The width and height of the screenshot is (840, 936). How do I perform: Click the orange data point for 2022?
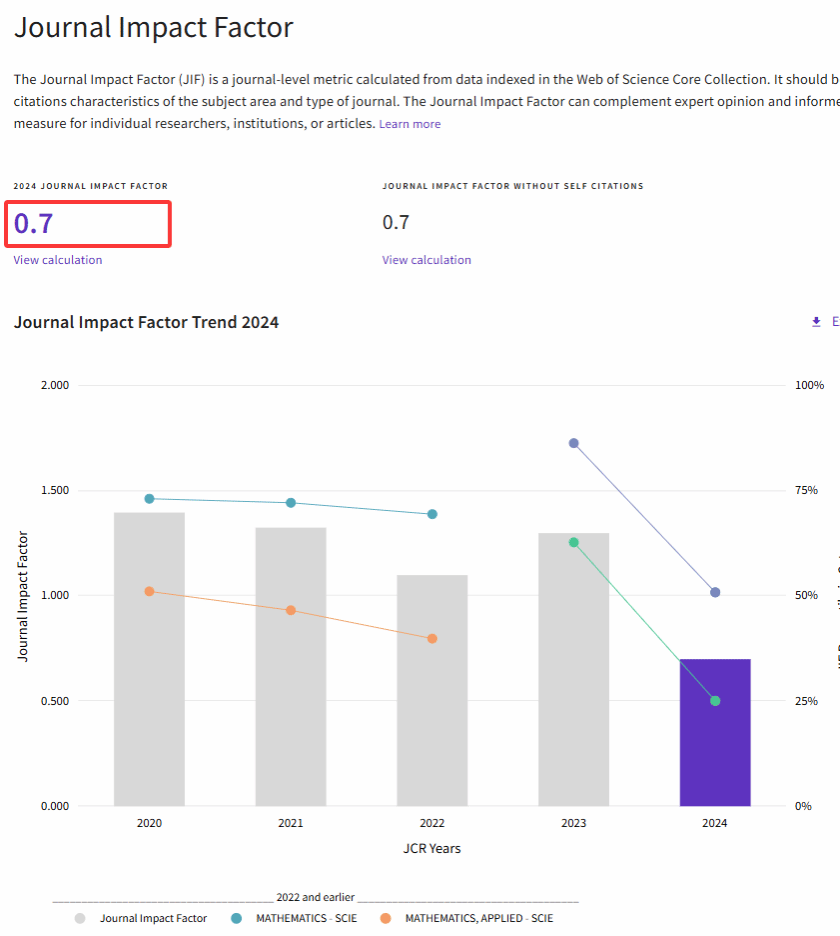tap(432, 639)
